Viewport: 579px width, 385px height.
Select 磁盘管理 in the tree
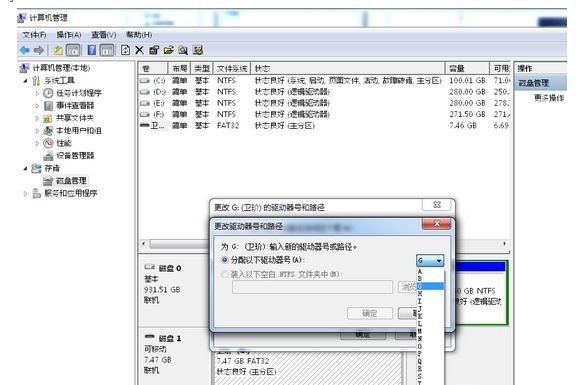(71, 181)
